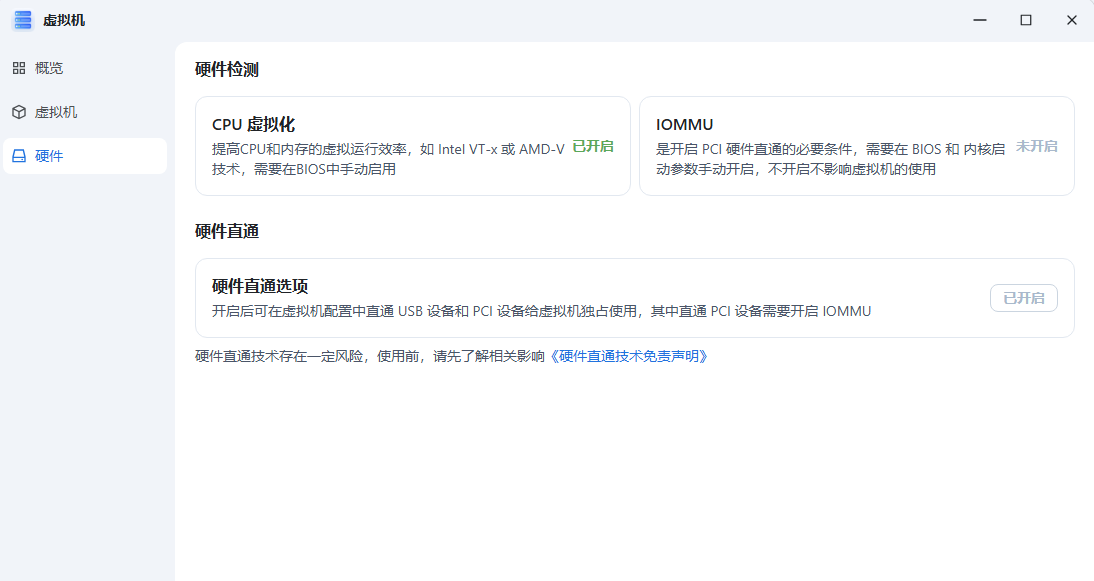Minimize the 虚拟机 window

pos(980,20)
